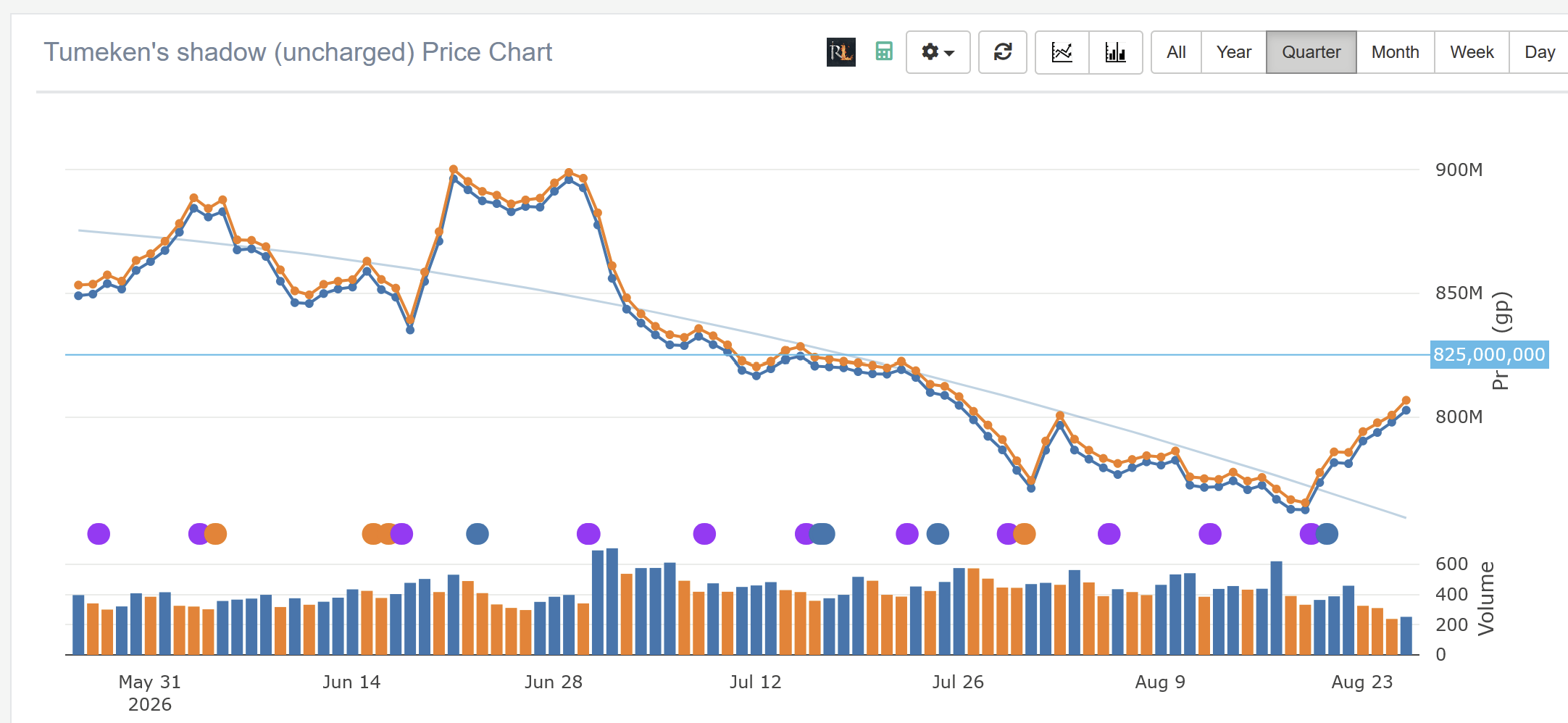This screenshot has width=1568, height=723.
Task: Click the "May 31 2026" date label
Action: click(x=150, y=693)
